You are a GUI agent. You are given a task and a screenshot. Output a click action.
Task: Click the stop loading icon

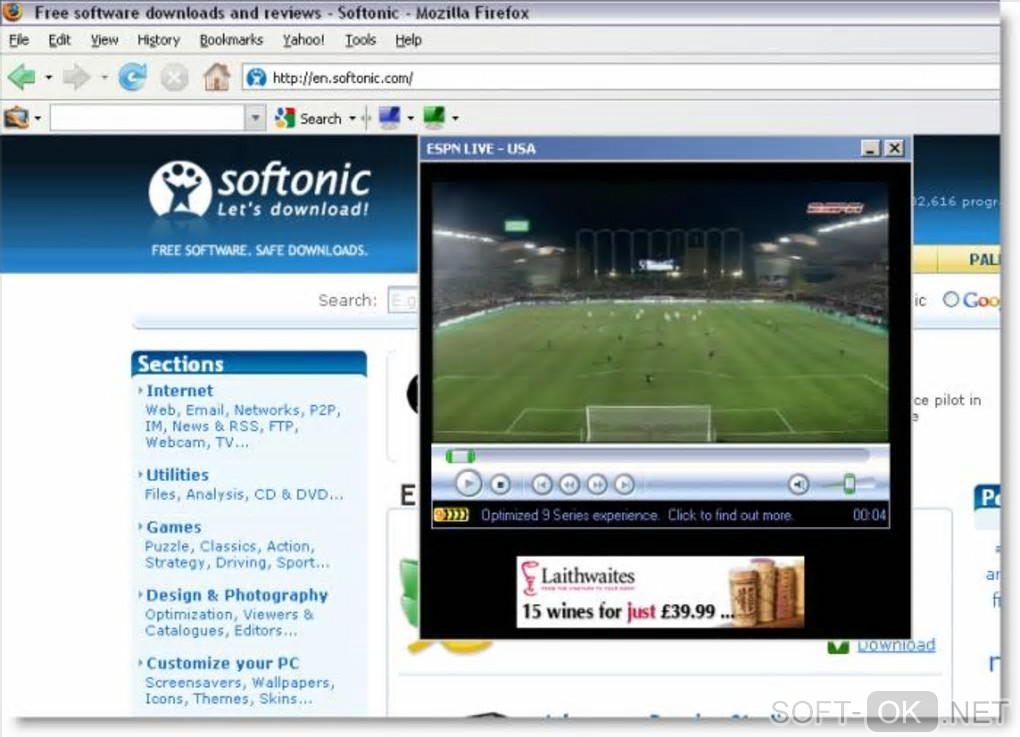[x=174, y=78]
